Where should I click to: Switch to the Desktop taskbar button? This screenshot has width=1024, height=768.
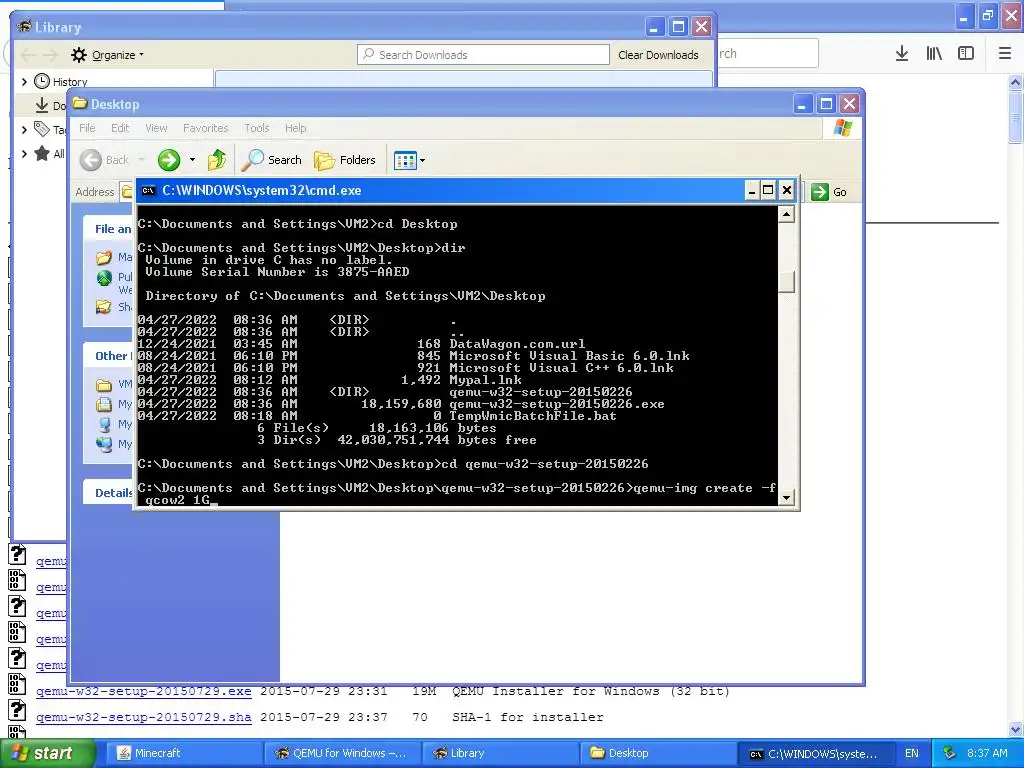click(658, 753)
